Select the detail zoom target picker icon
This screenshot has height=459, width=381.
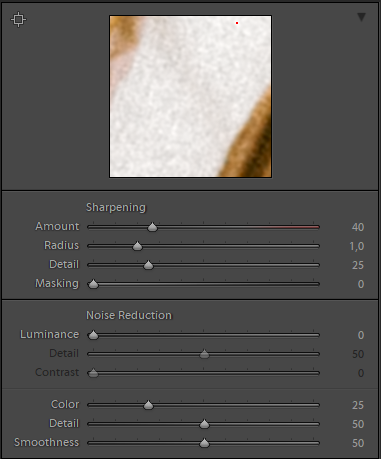[18, 19]
